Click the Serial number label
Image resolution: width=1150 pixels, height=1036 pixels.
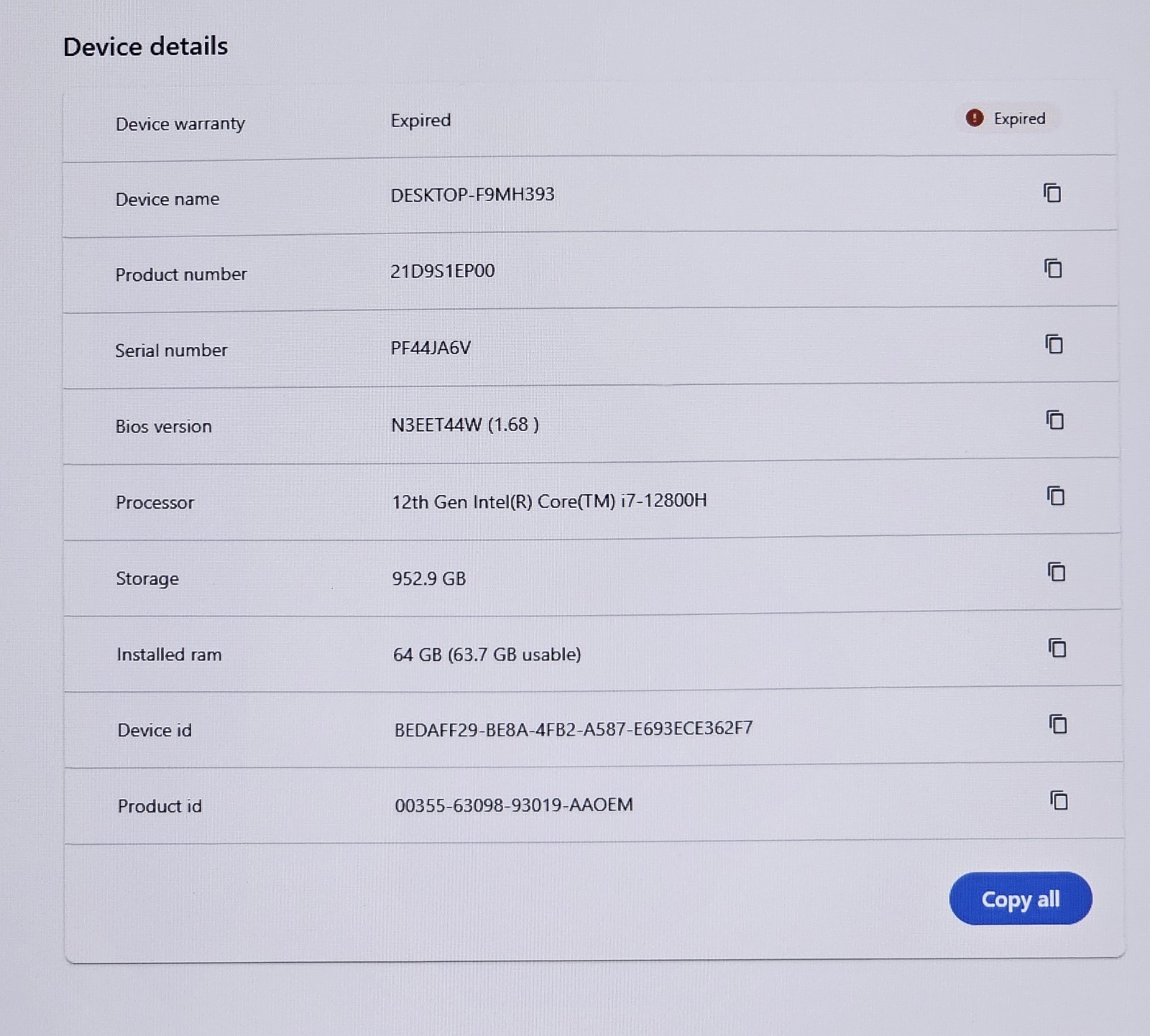click(x=171, y=350)
